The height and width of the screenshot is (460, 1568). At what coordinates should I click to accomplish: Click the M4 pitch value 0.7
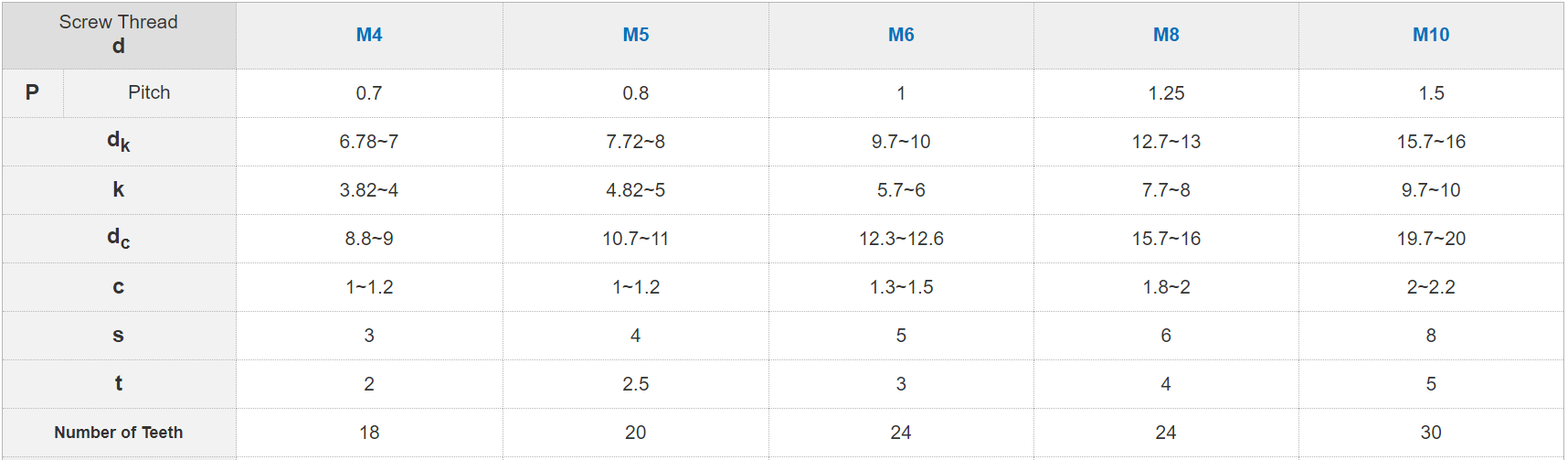click(x=369, y=93)
